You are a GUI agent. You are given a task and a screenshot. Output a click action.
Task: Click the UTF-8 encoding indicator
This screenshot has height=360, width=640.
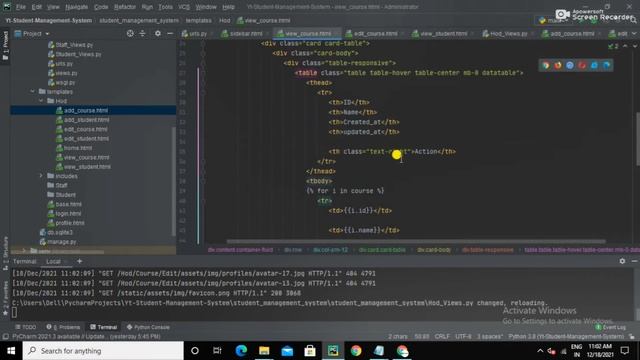(463, 336)
